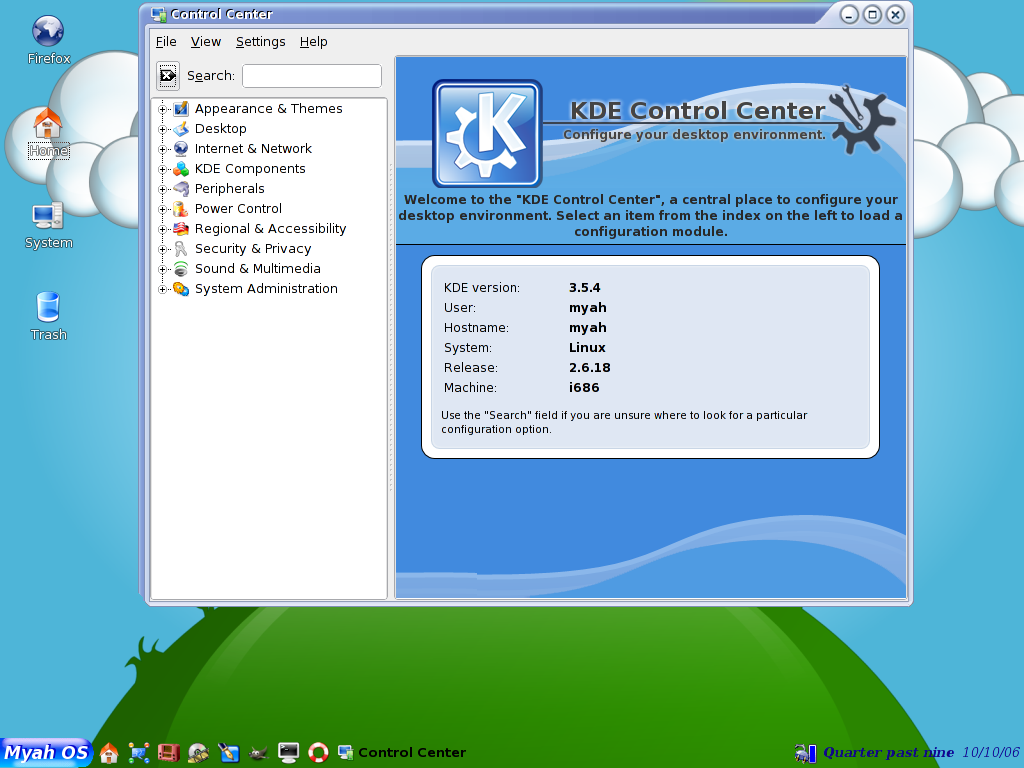This screenshot has height=768, width=1024.
Task: Select the System Administration label
Action: coord(266,289)
